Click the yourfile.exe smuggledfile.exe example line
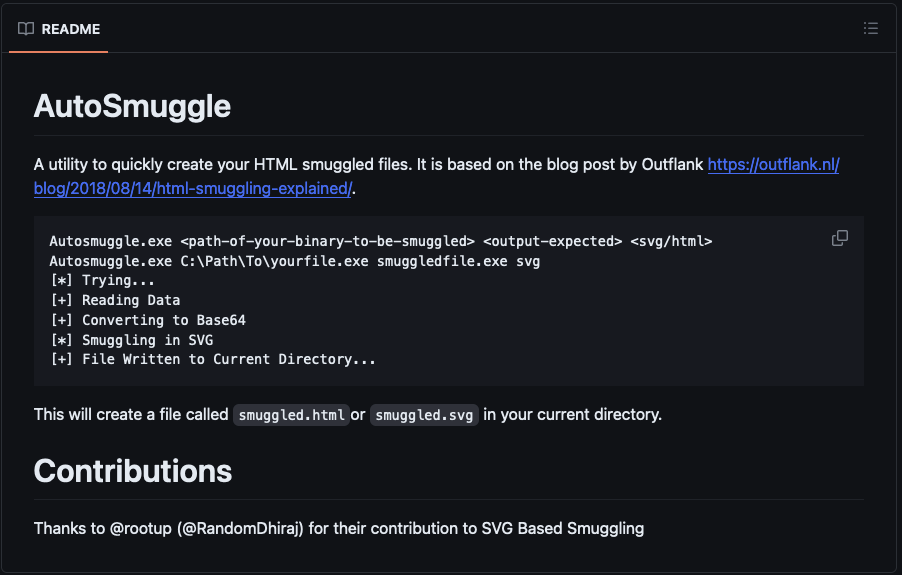Screen dimensions: 902x575 (x=294, y=261)
